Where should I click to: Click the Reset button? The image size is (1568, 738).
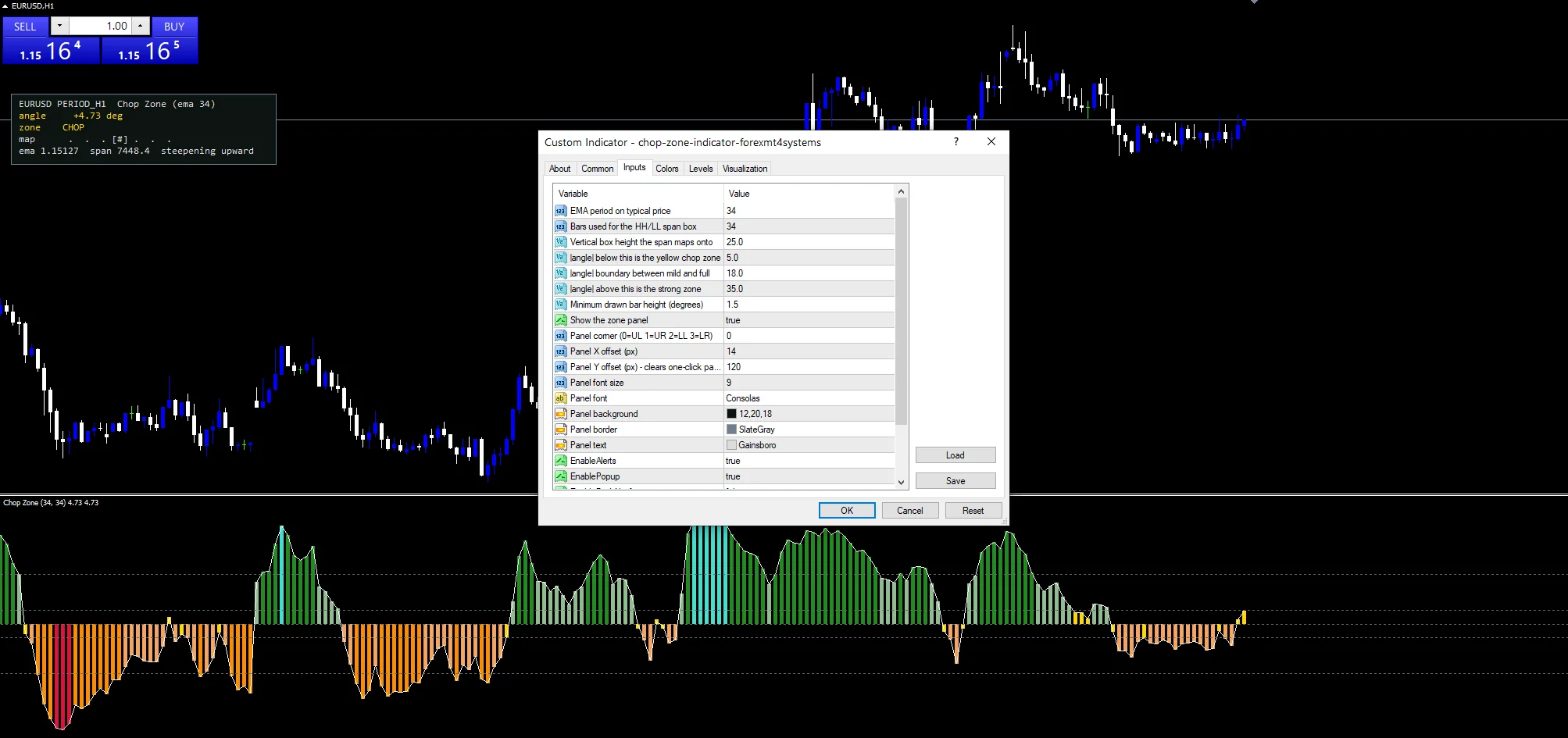pyautogui.click(x=973, y=510)
